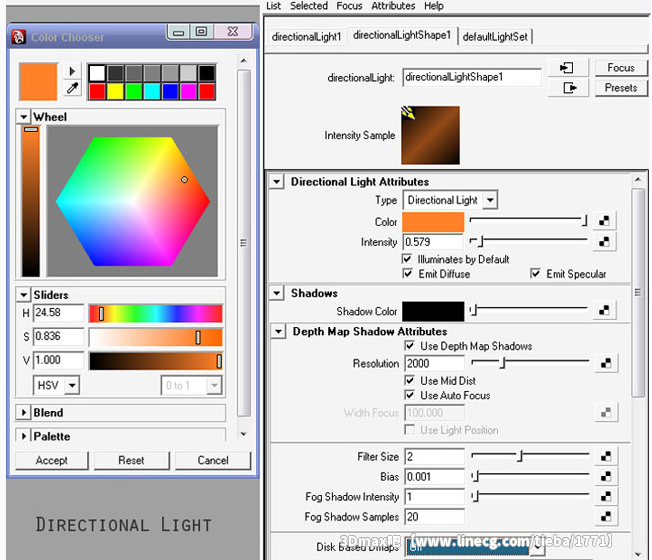Click the Saturation slider bar
The width and height of the screenshot is (652, 560).
point(156,337)
